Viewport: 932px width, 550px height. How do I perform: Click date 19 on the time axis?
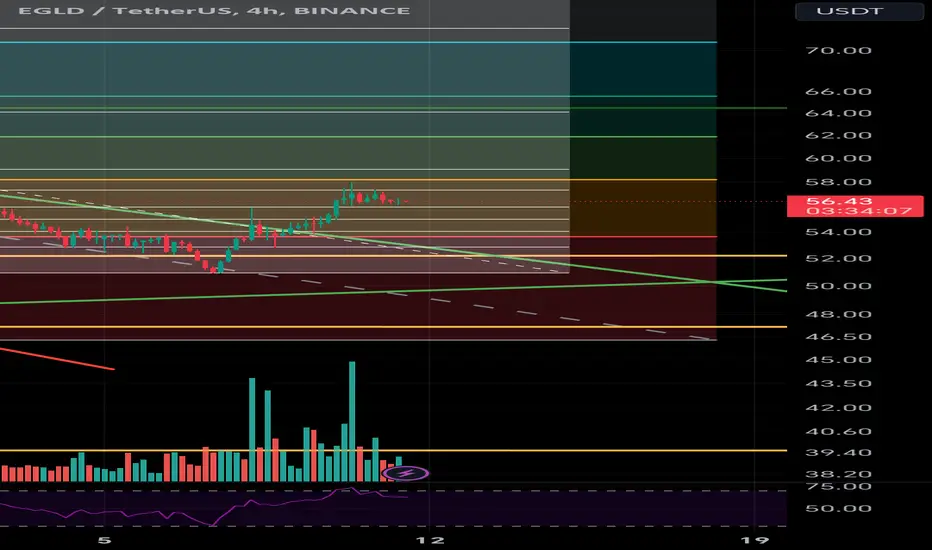click(755, 540)
